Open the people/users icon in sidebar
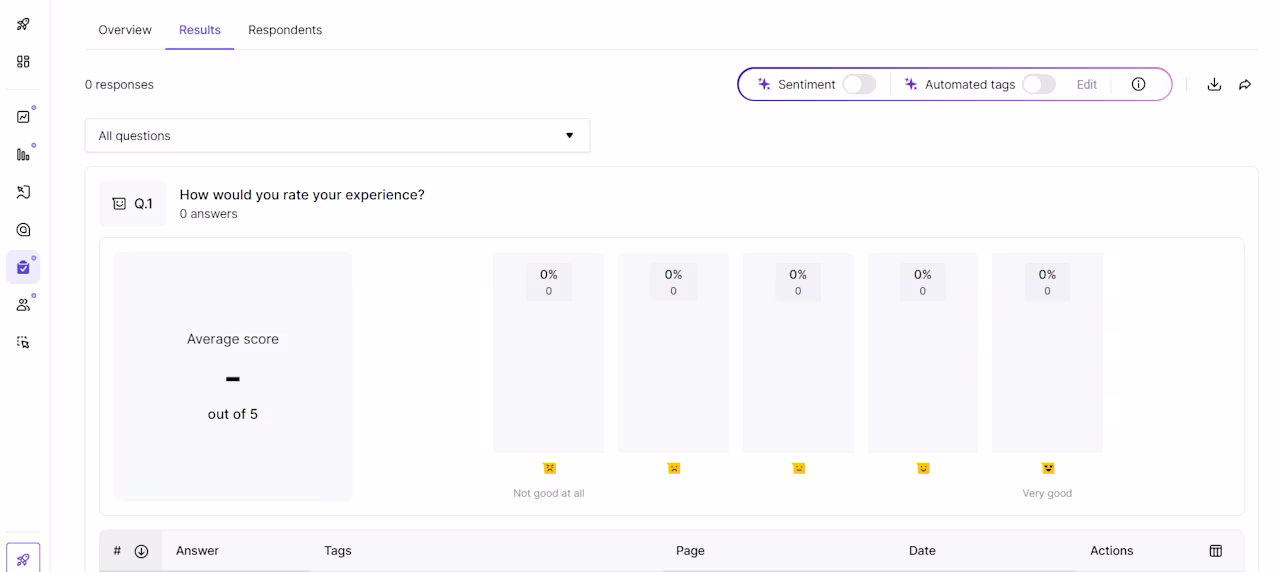Viewport: 1280px width, 572px height. point(23,305)
